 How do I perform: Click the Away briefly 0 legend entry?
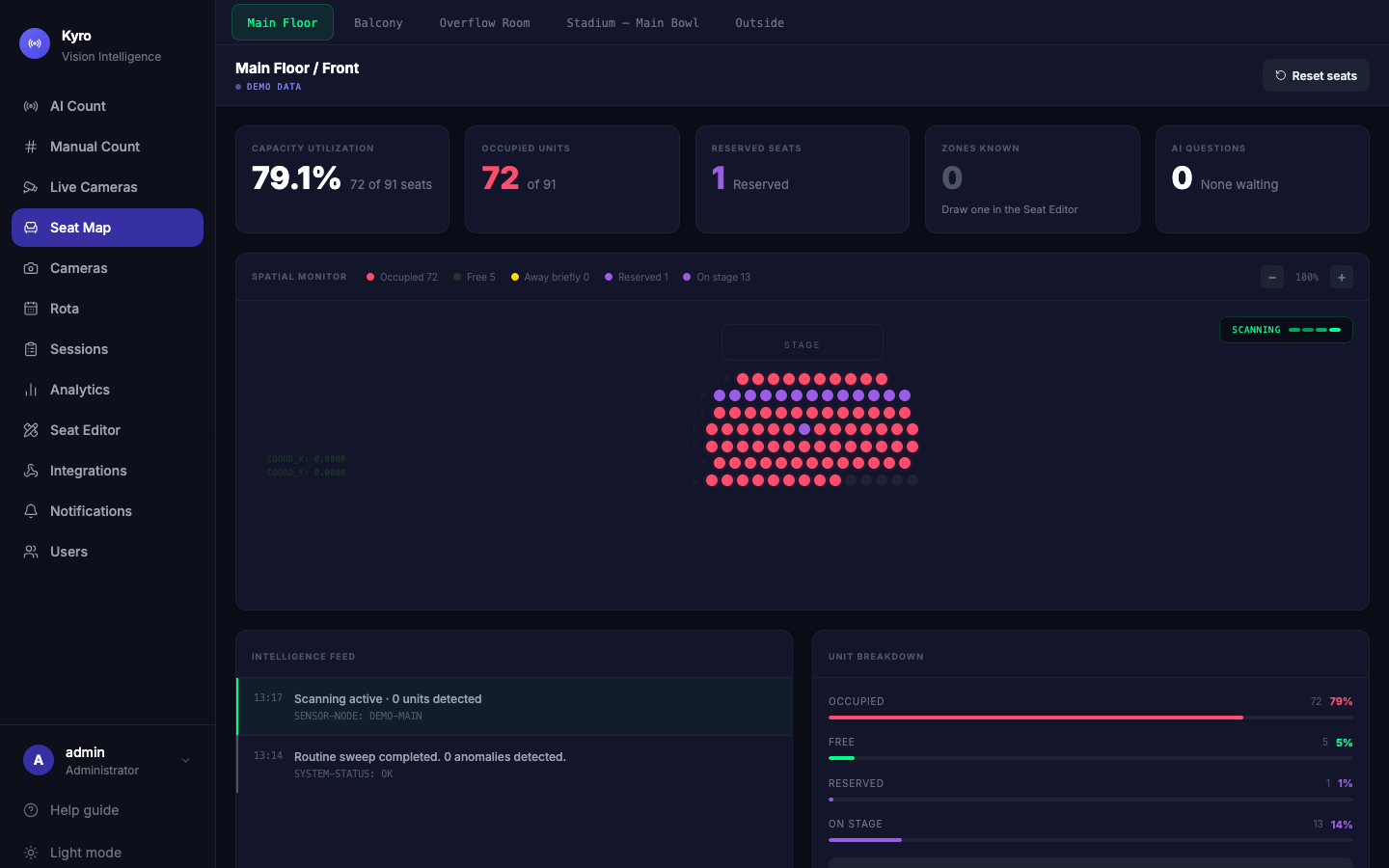[x=550, y=277]
